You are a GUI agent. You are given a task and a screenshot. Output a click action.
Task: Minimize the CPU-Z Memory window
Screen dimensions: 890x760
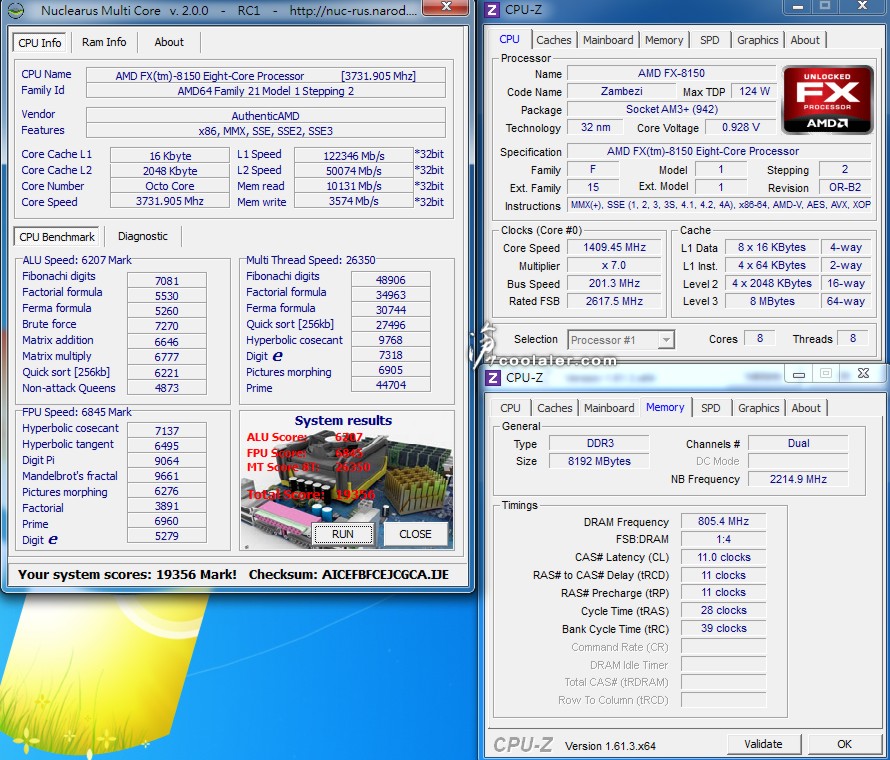pos(799,373)
